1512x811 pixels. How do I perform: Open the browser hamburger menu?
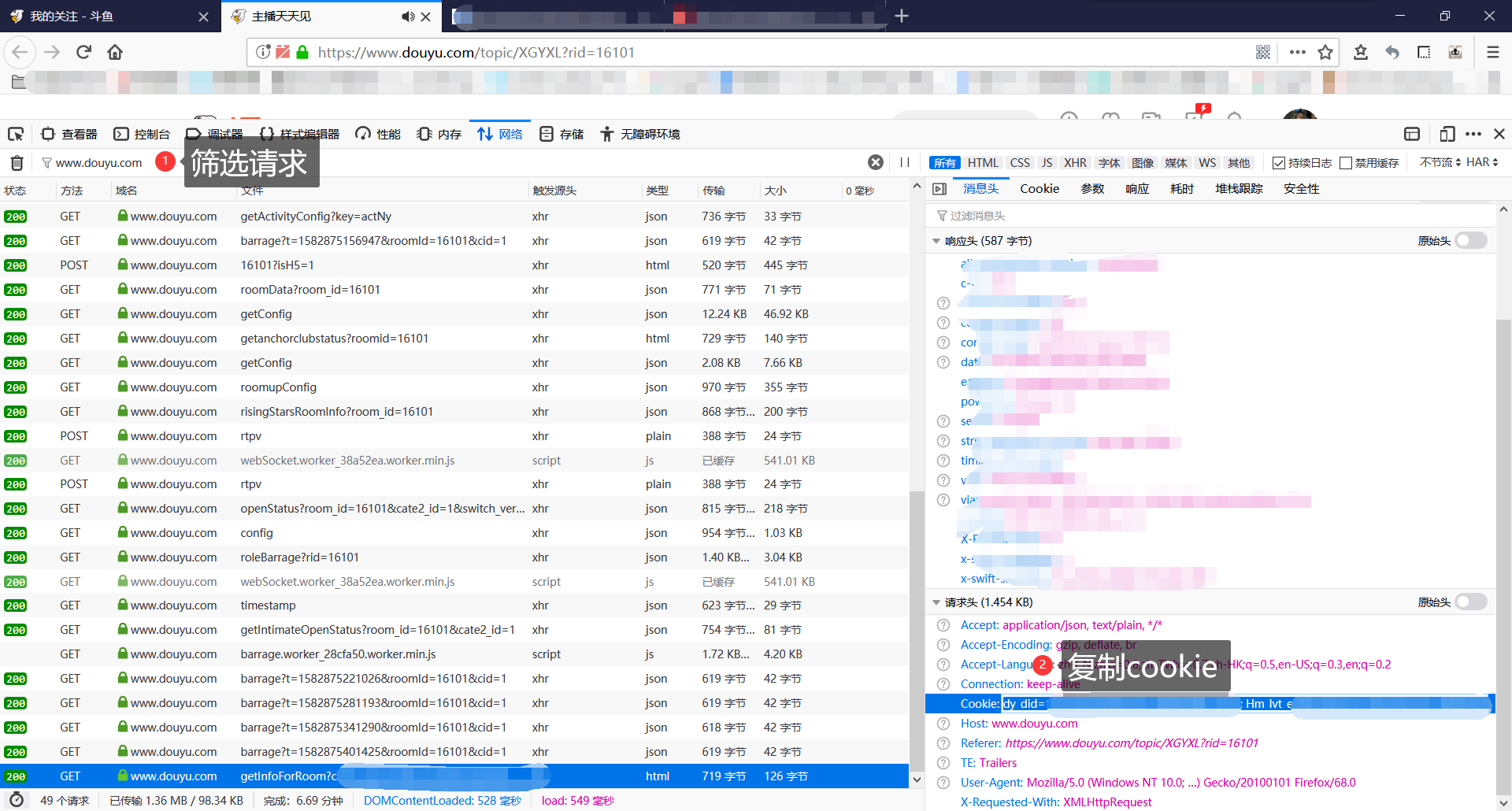(1492, 52)
